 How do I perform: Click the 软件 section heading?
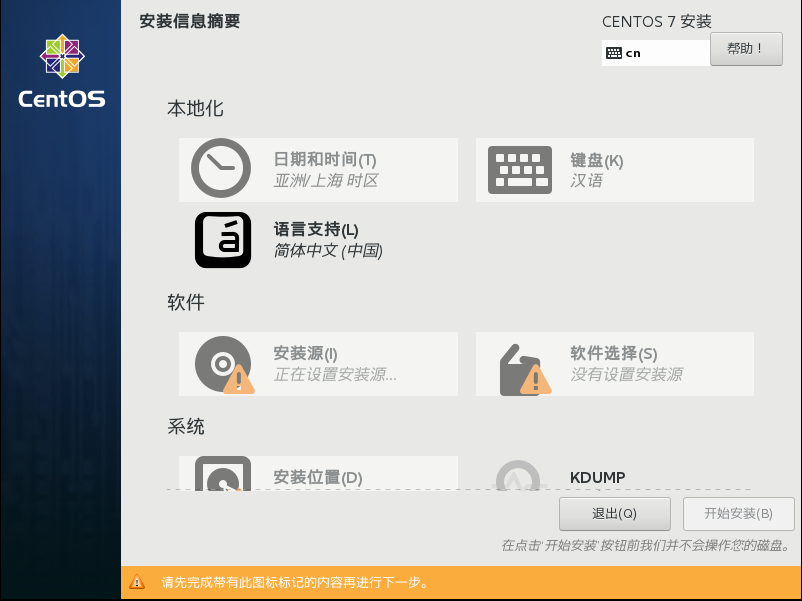(x=186, y=302)
